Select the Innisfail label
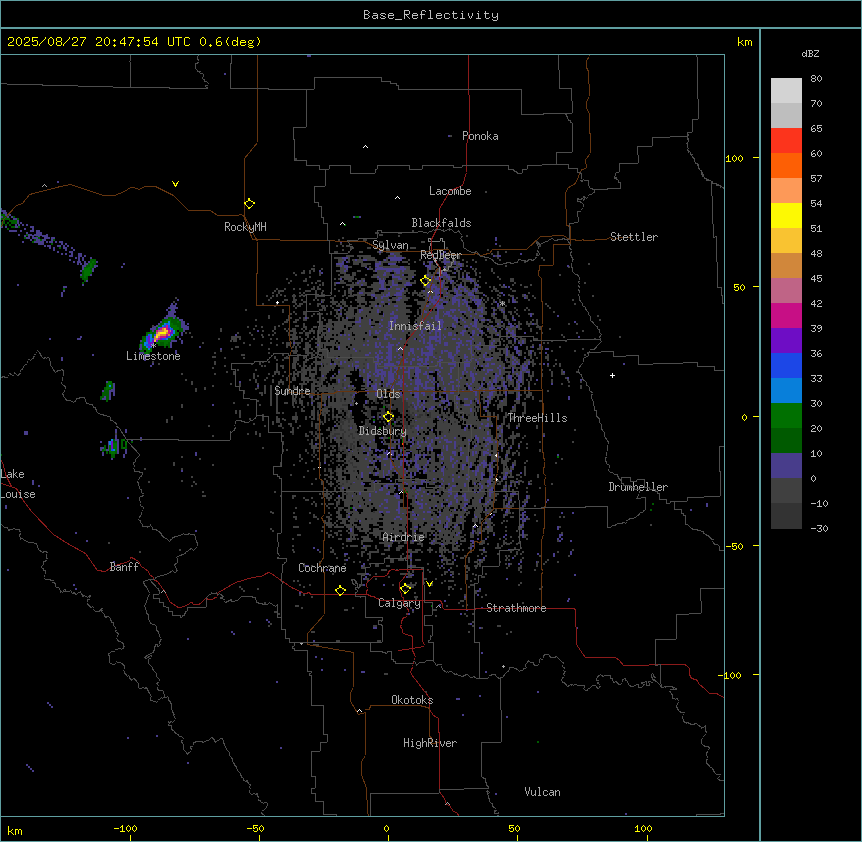 pos(415,326)
